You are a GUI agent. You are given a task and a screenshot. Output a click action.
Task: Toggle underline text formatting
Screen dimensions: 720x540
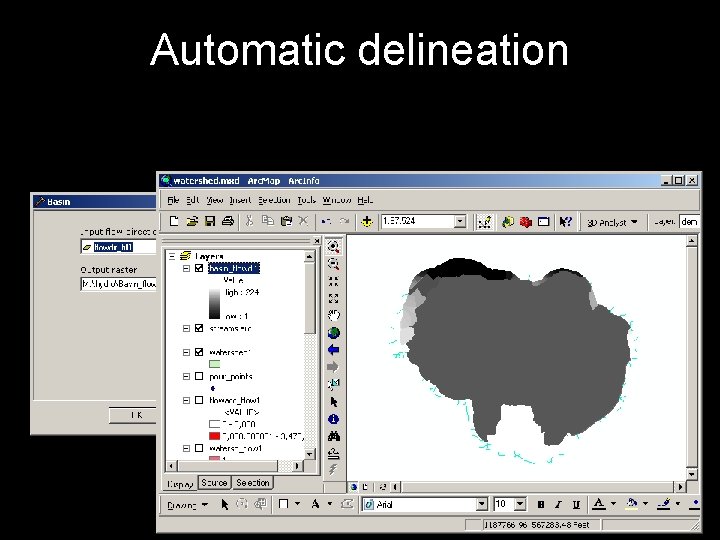click(576, 505)
